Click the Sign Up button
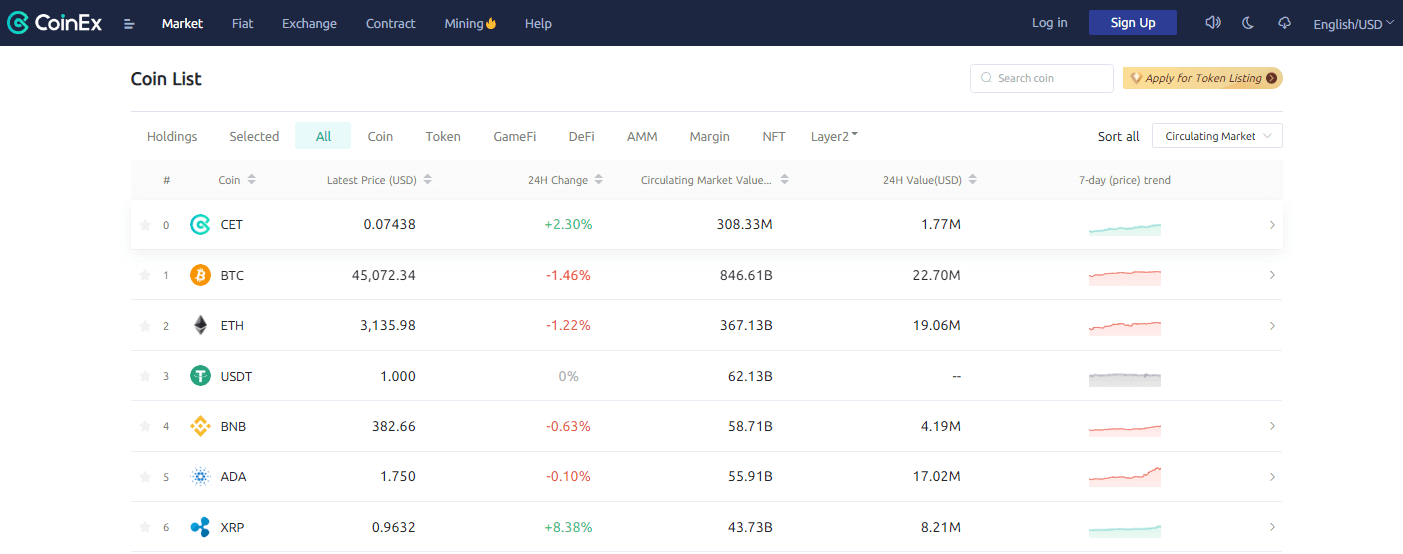This screenshot has width=1403, height=554. coord(1132,23)
